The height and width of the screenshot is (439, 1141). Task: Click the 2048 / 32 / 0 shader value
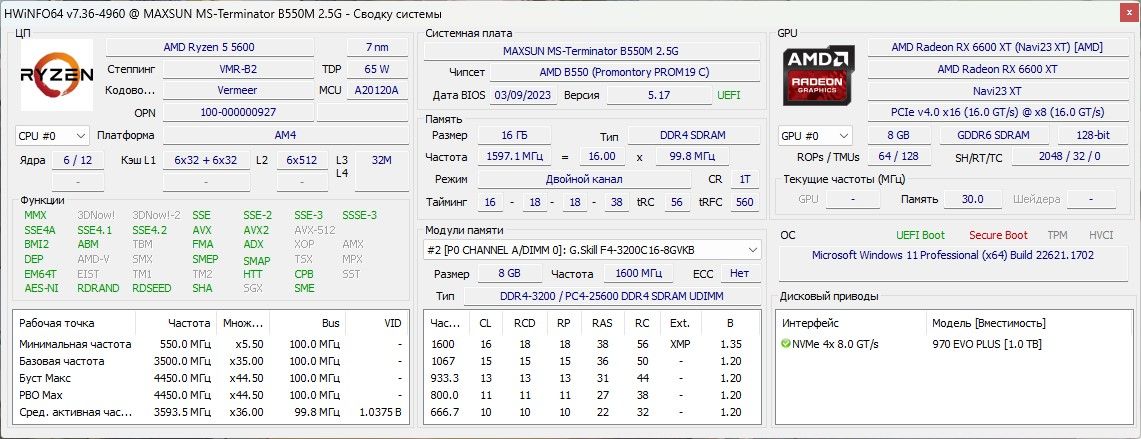pyautogui.click(x=1069, y=157)
